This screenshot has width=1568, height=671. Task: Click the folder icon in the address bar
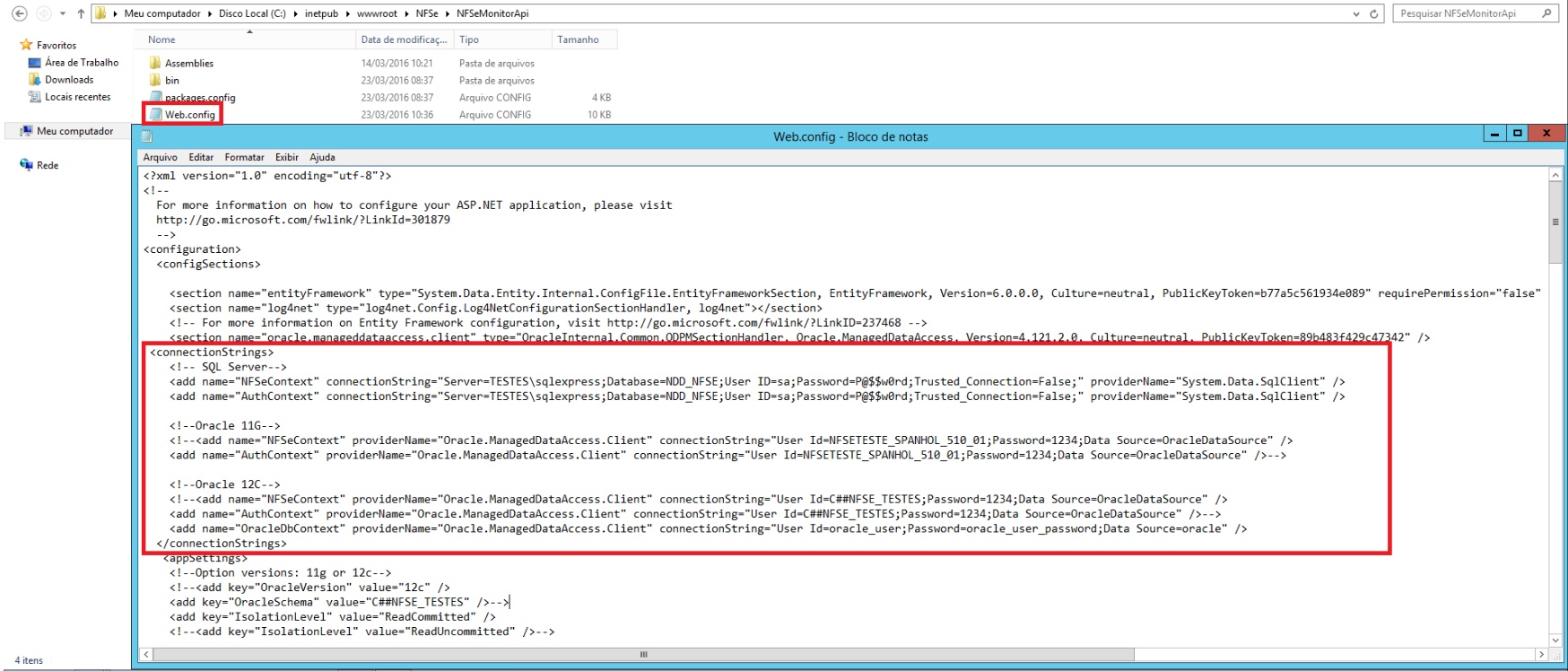[101, 13]
